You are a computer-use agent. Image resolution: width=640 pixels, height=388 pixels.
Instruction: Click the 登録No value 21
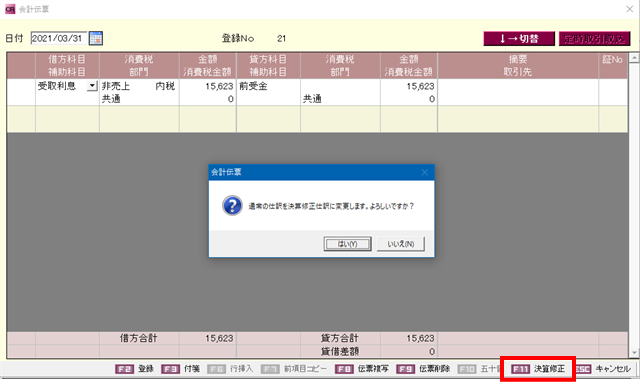(x=282, y=39)
